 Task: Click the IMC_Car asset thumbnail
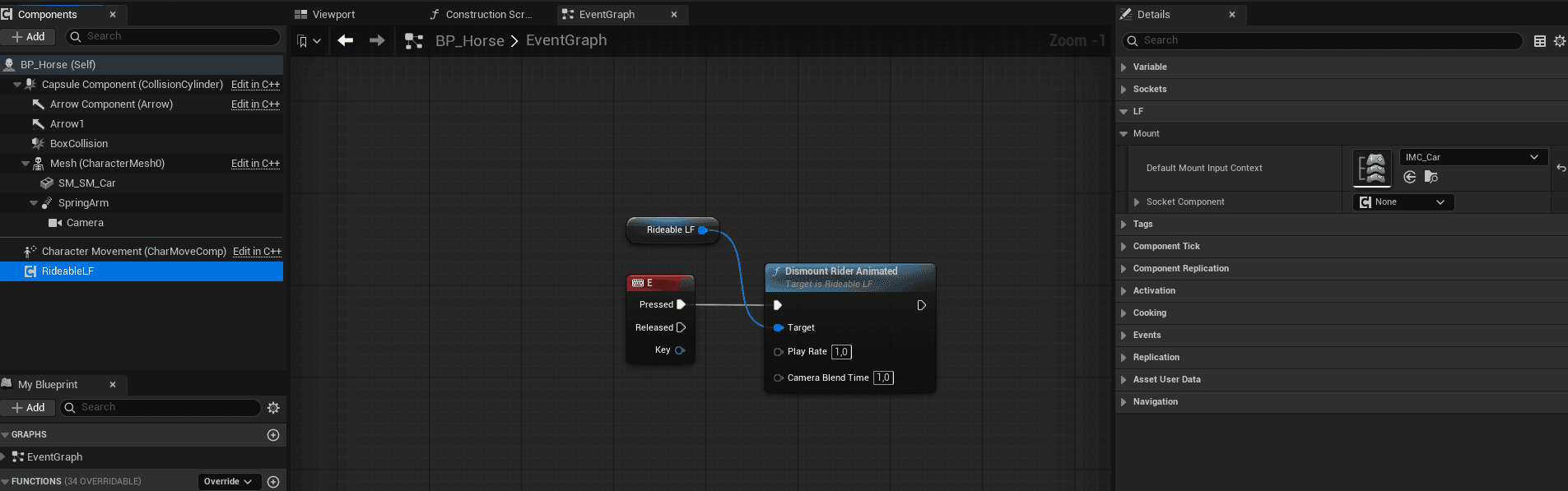[1372, 169]
